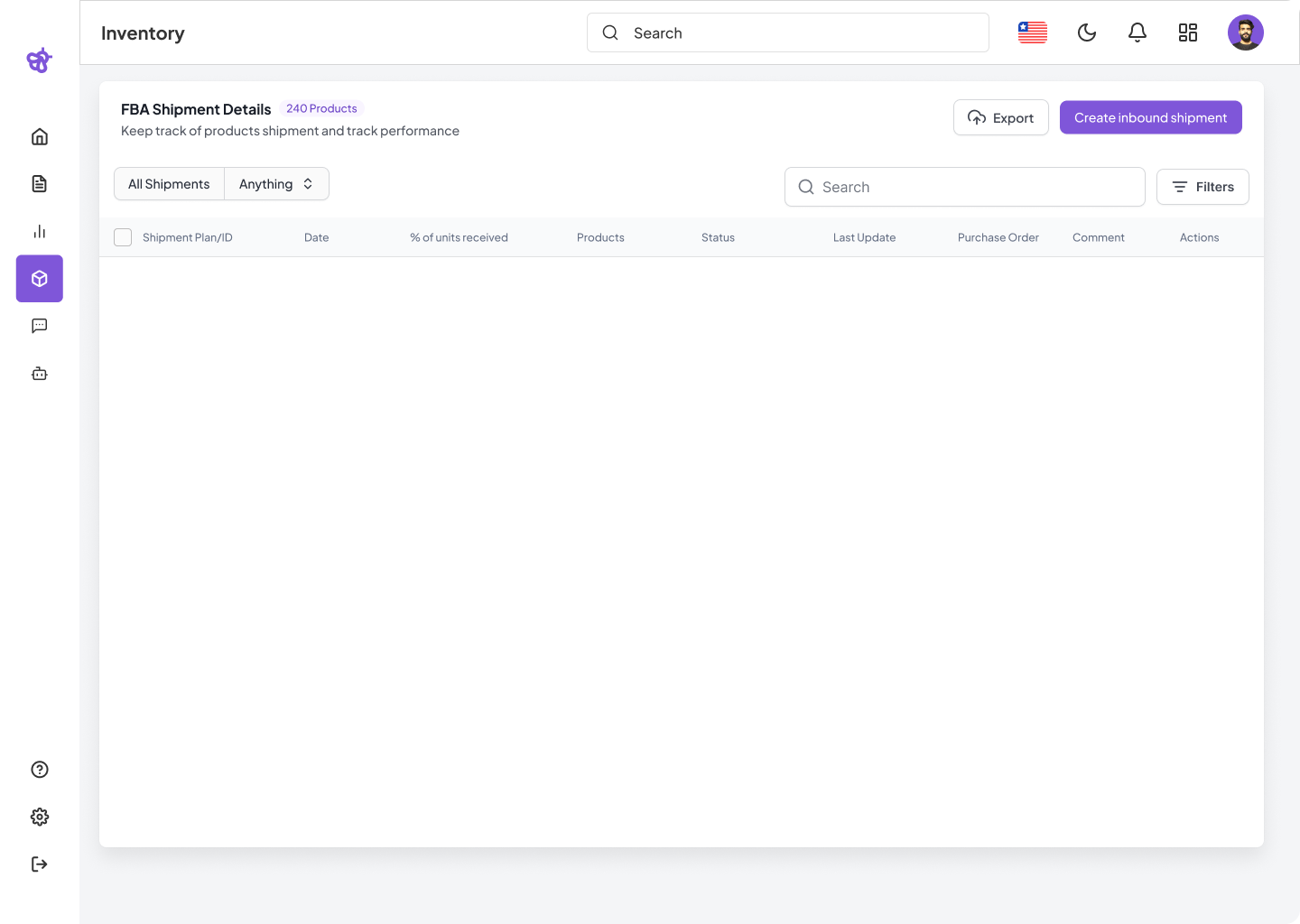Select the All Shipments tab
The width and height of the screenshot is (1300, 924).
point(169,184)
